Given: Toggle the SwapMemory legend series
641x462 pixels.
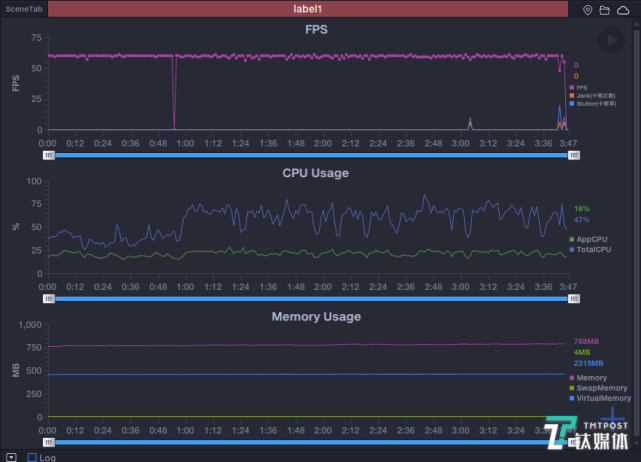Looking at the screenshot, I should (x=598, y=388).
